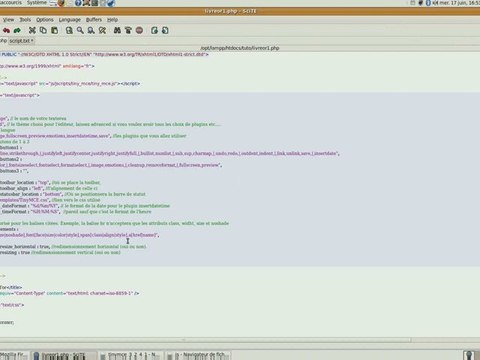Open the Système menu in top panel
The width and height of the screenshot is (480, 360).
click(37, 3)
